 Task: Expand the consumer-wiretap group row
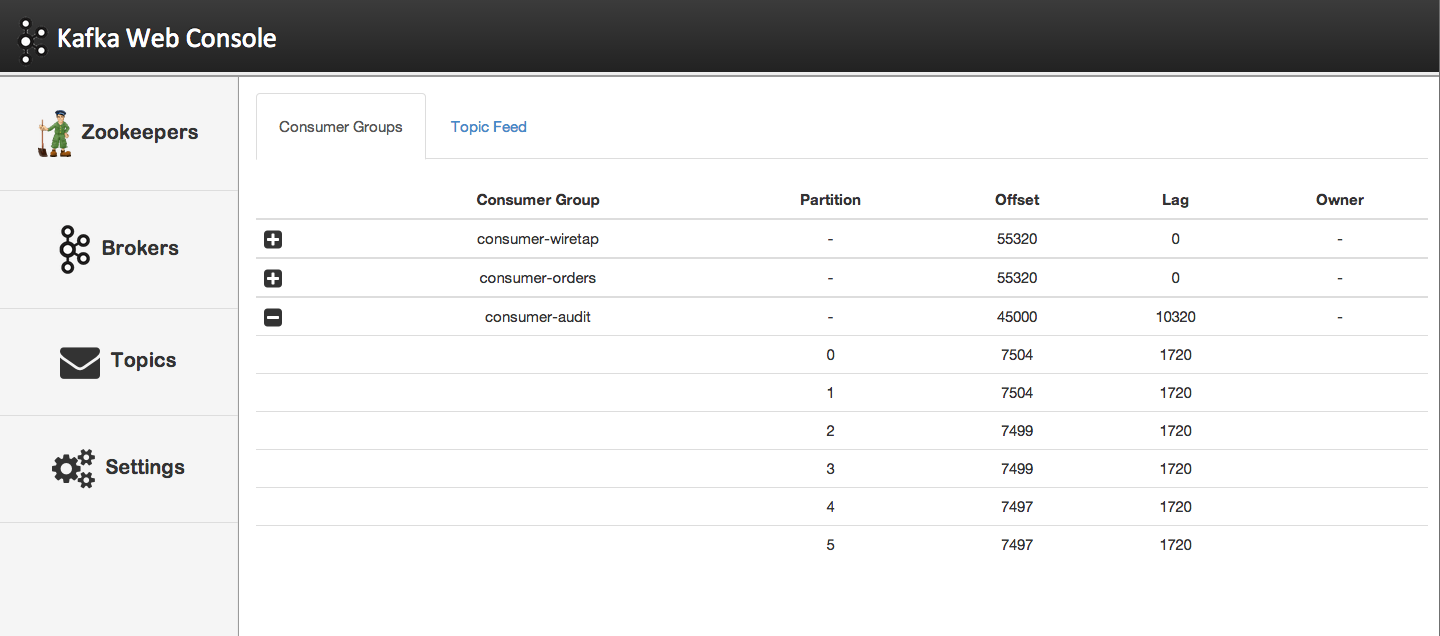coord(273,240)
